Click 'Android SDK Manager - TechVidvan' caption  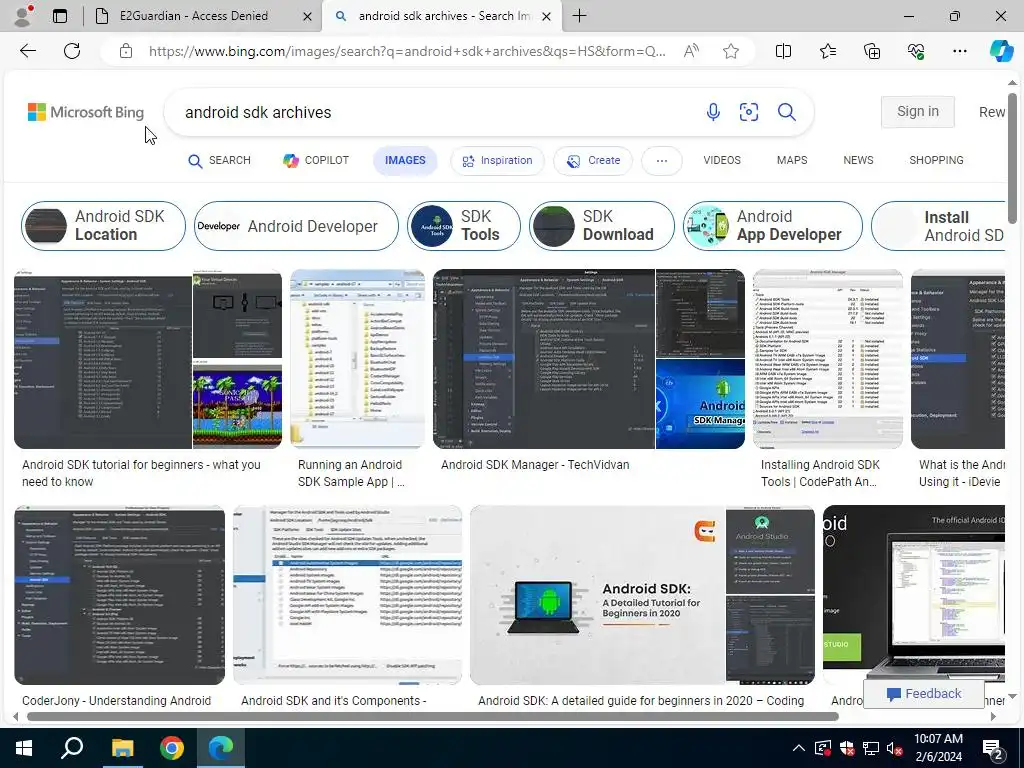coord(535,465)
